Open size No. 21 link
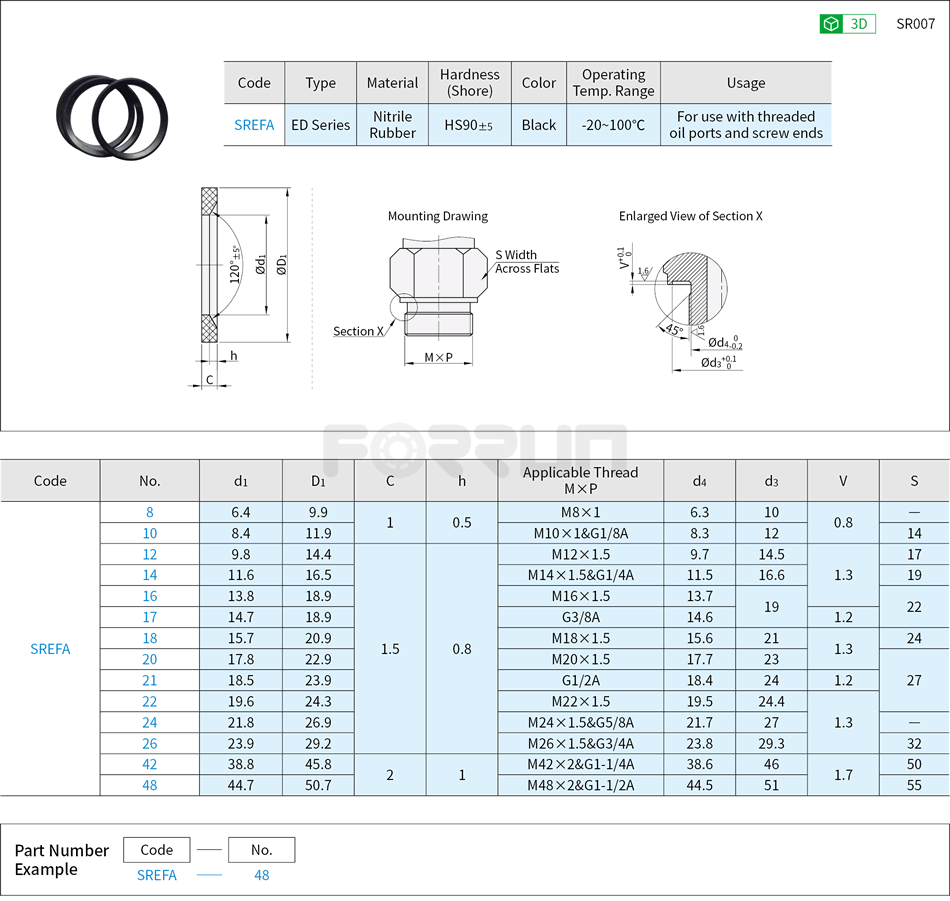 150,680
